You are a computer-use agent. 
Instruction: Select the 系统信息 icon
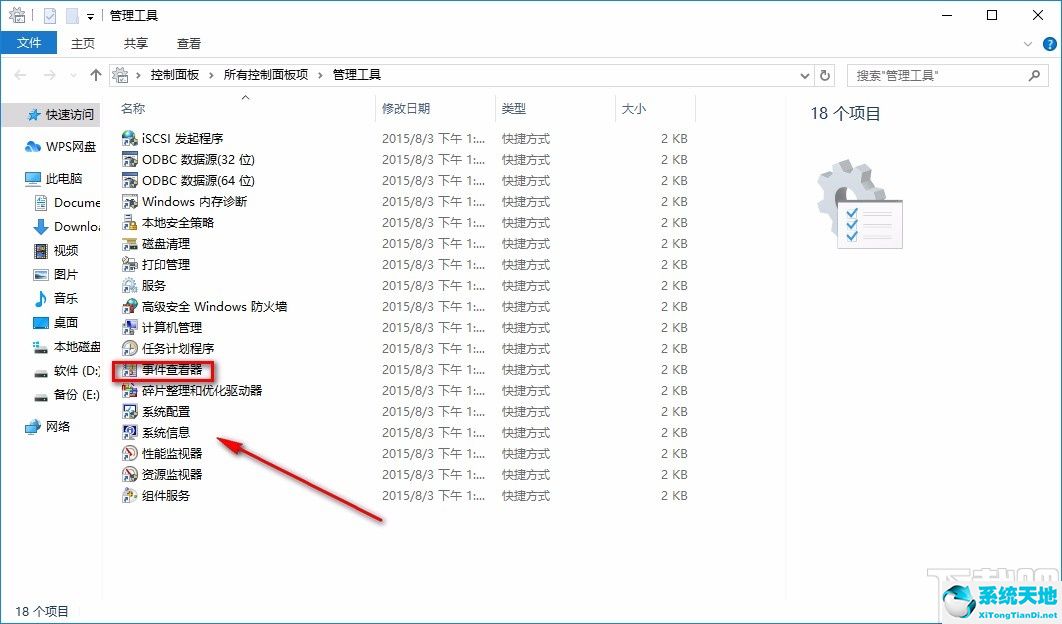click(129, 432)
